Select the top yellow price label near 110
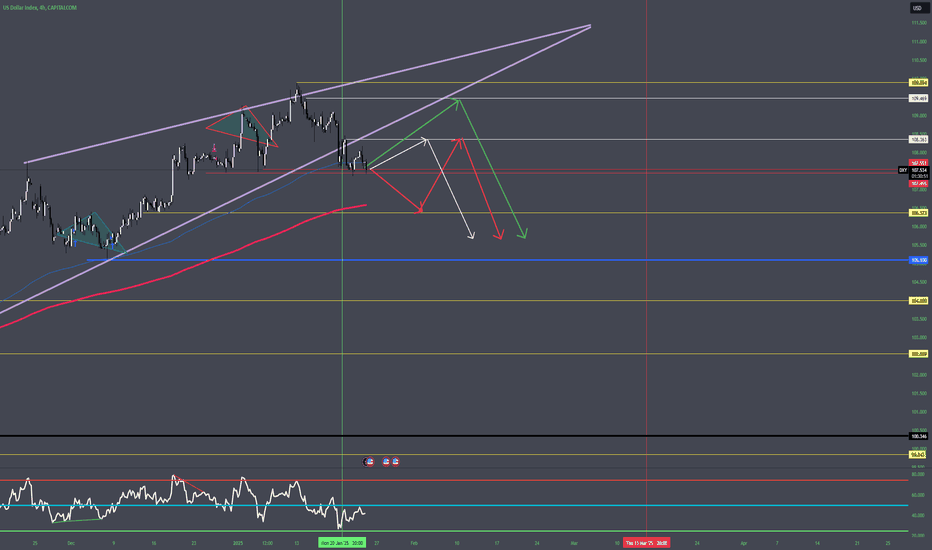 tap(919, 83)
